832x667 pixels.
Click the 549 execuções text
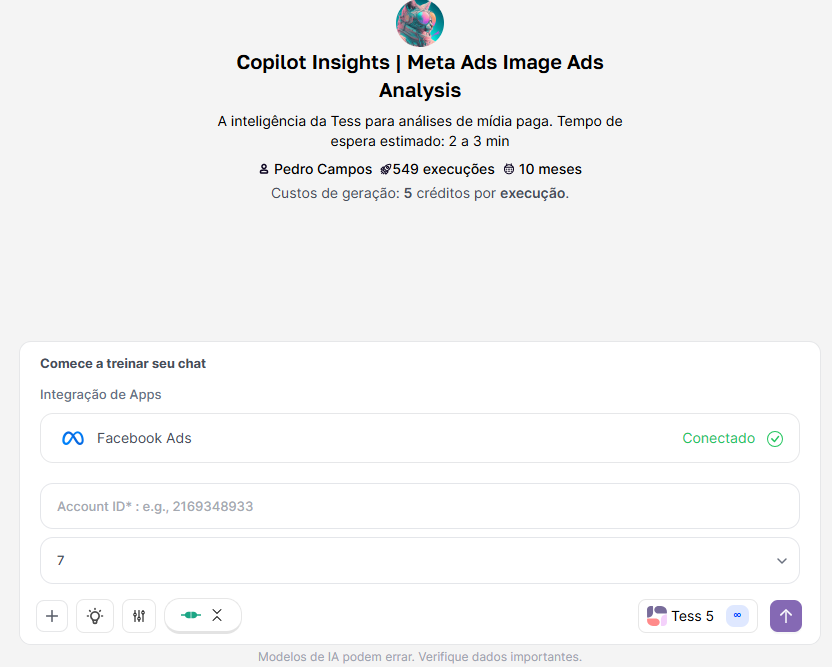pyautogui.click(x=444, y=169)
